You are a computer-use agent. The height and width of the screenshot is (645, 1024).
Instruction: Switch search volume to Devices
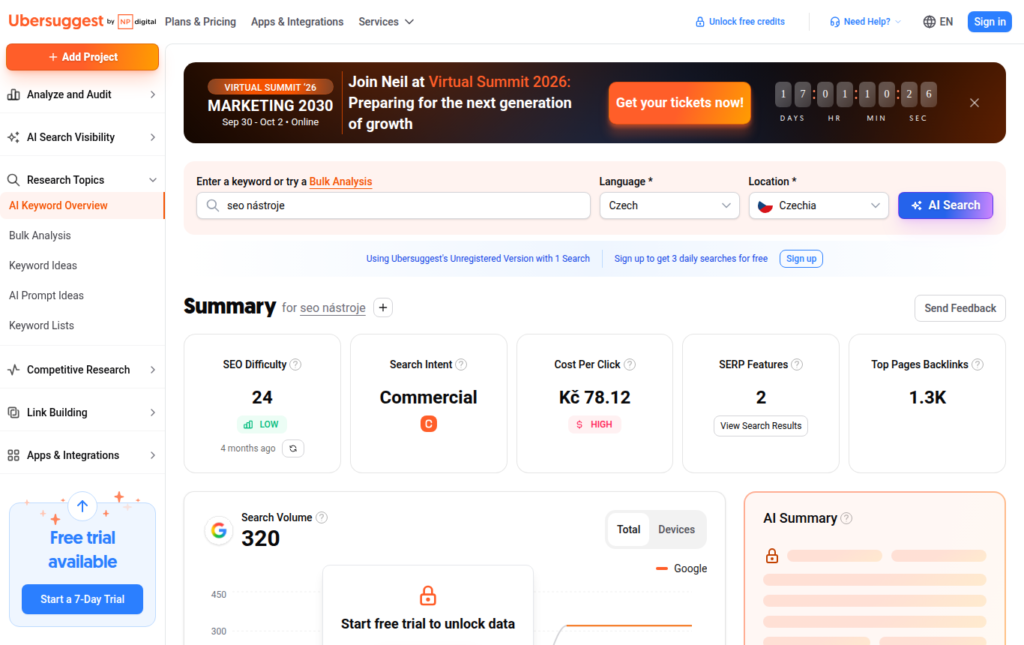tap(677, 529)
